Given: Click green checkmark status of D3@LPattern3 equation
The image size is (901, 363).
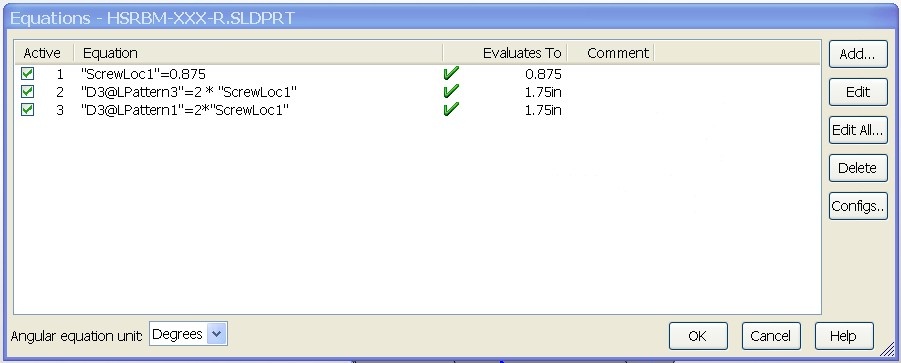Looking at the screenshot, I should click(x=451, y=91).
